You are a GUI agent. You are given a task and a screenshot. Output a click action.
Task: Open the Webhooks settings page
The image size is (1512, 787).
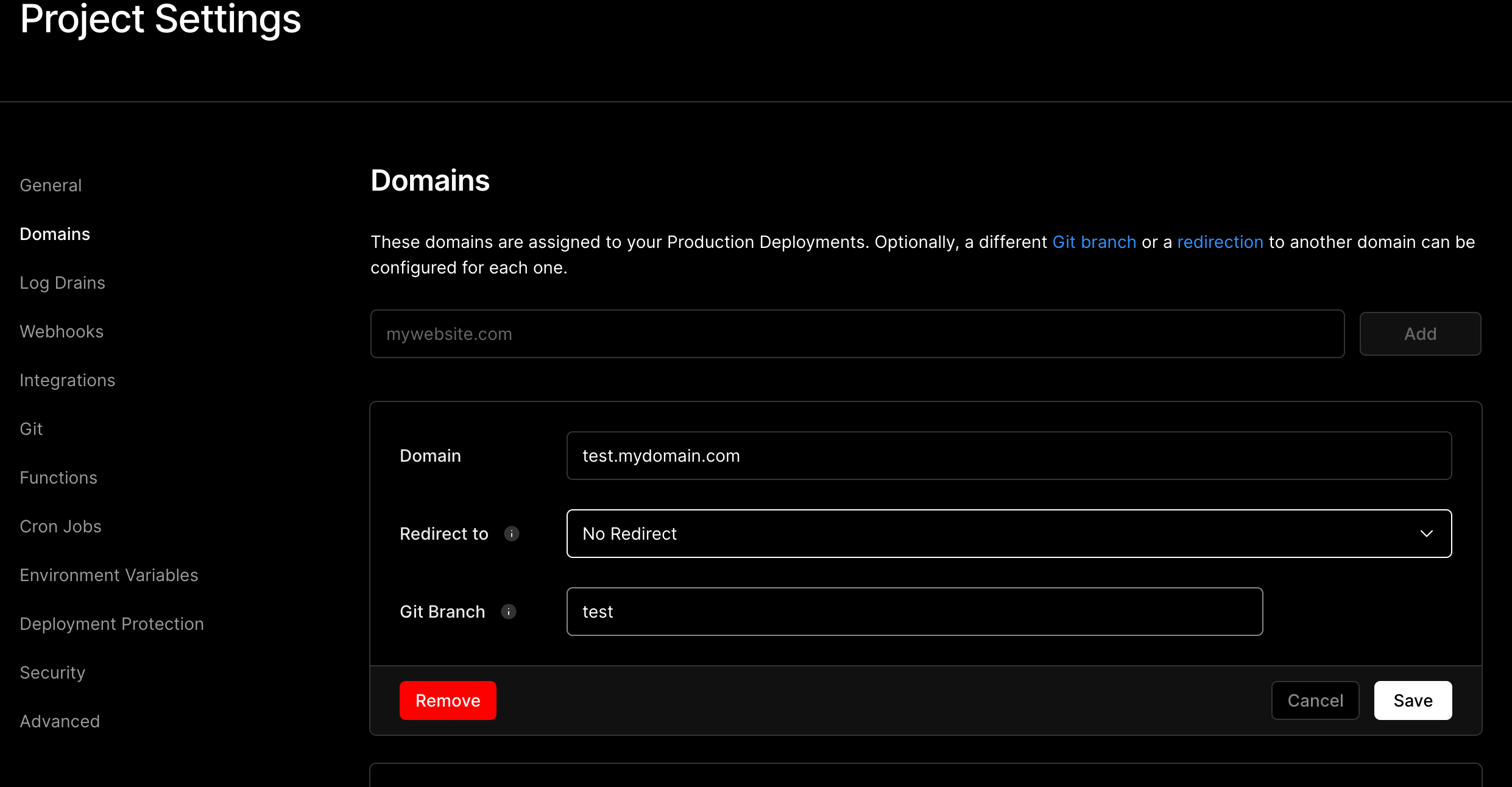pos(61,331)
